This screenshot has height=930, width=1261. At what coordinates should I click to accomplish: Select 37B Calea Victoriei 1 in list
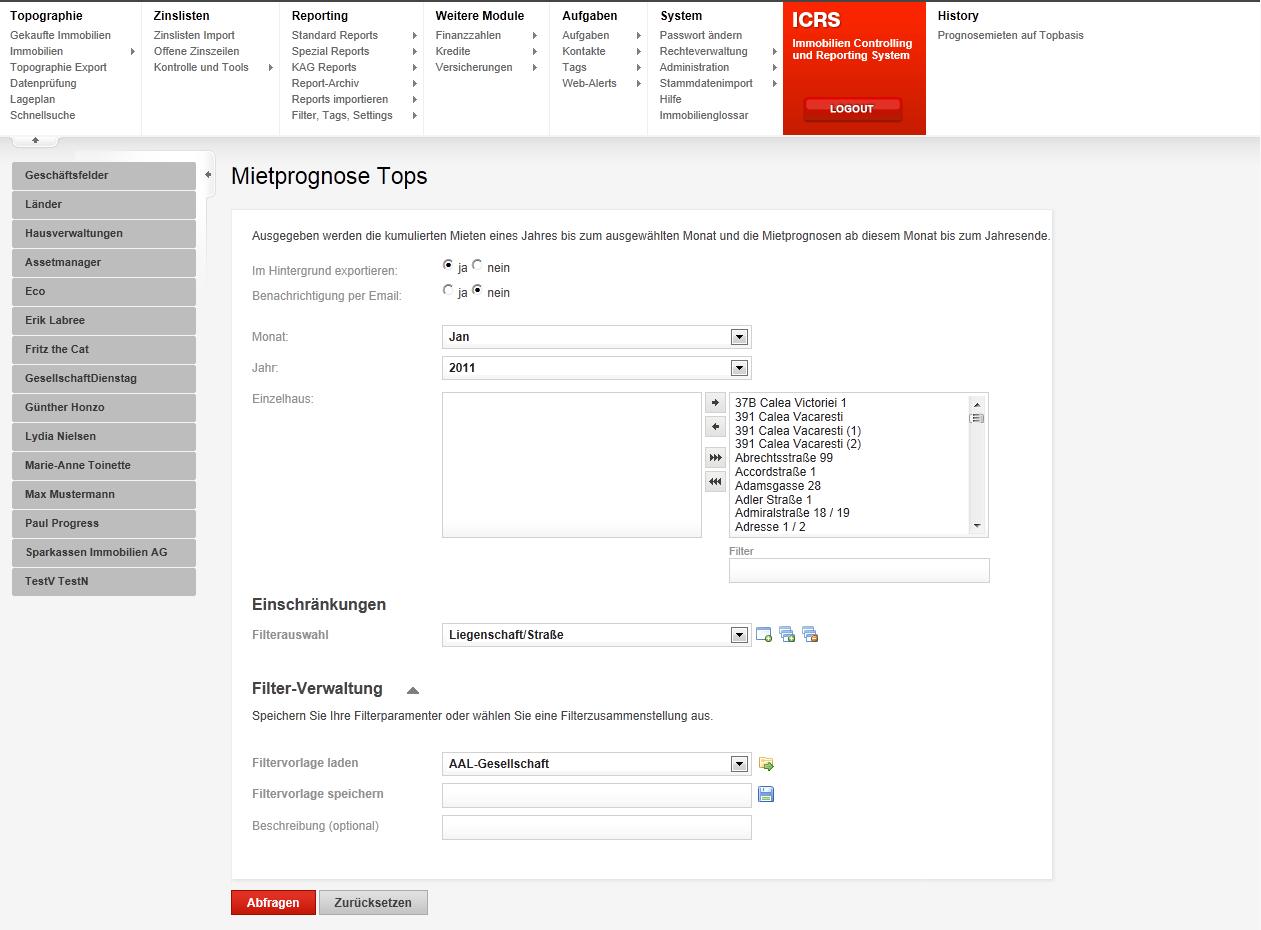pos(791,403)
